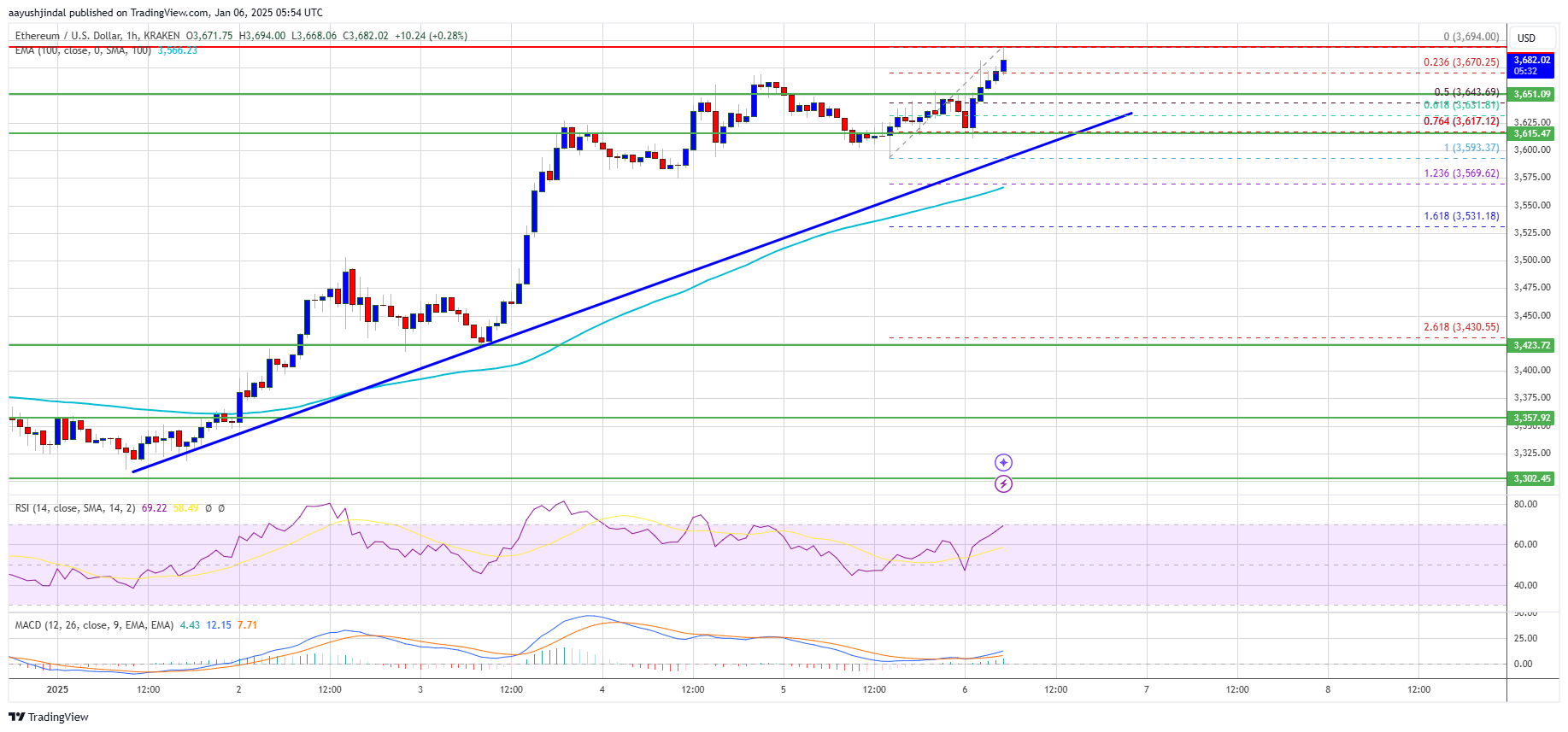Click the TradingView logo at bottom left

[x=49, y=717]
